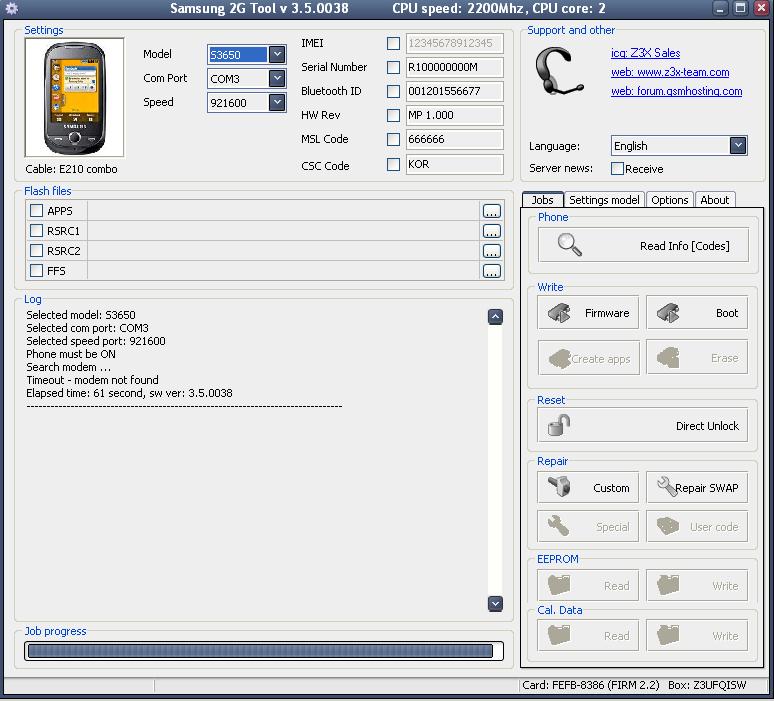Open the www.z3x-team.com link
This screenshot has height=701, width=774.
click(670, 72)
